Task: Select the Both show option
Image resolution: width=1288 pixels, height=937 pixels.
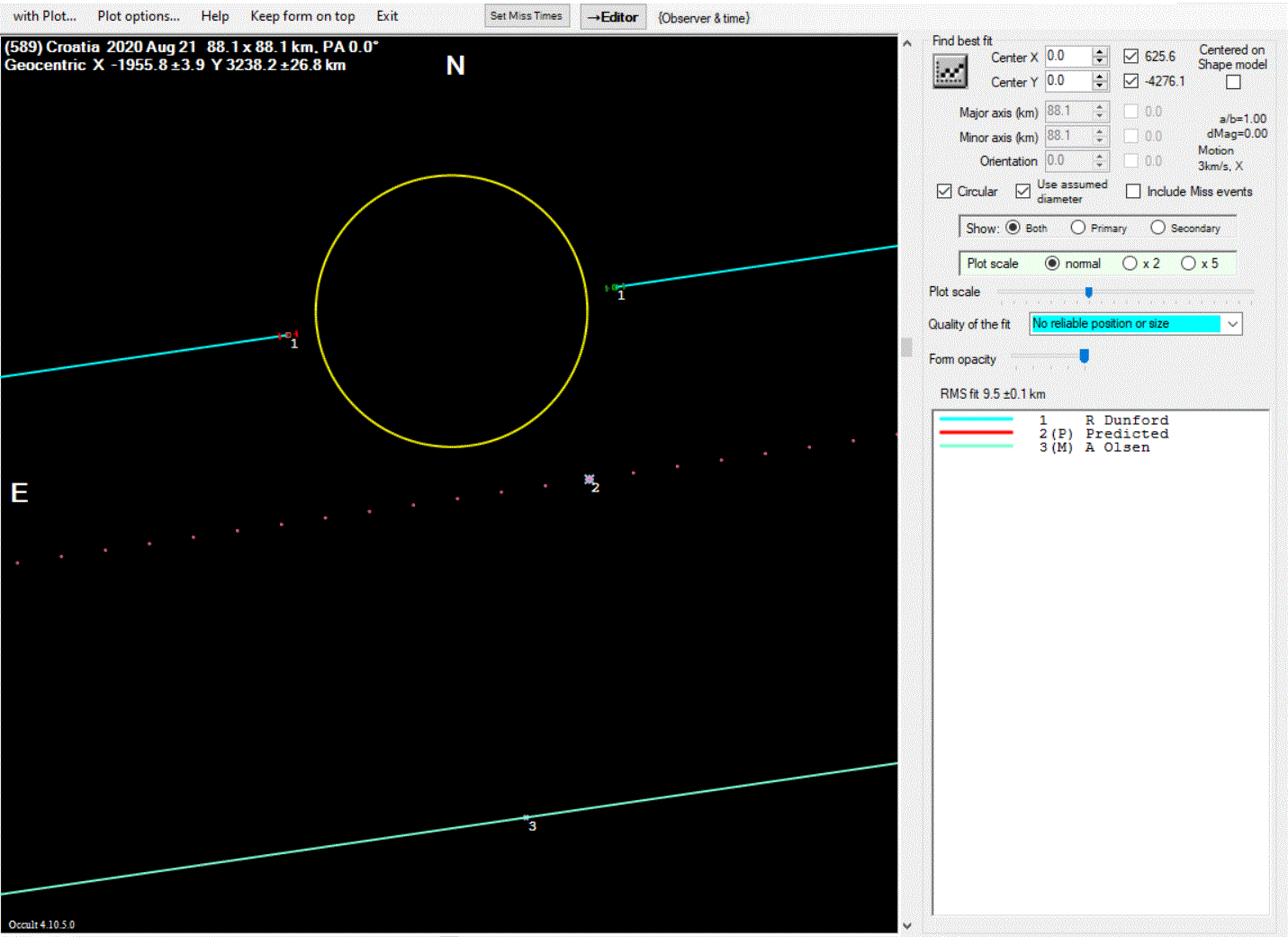Action: point(1013,228)
